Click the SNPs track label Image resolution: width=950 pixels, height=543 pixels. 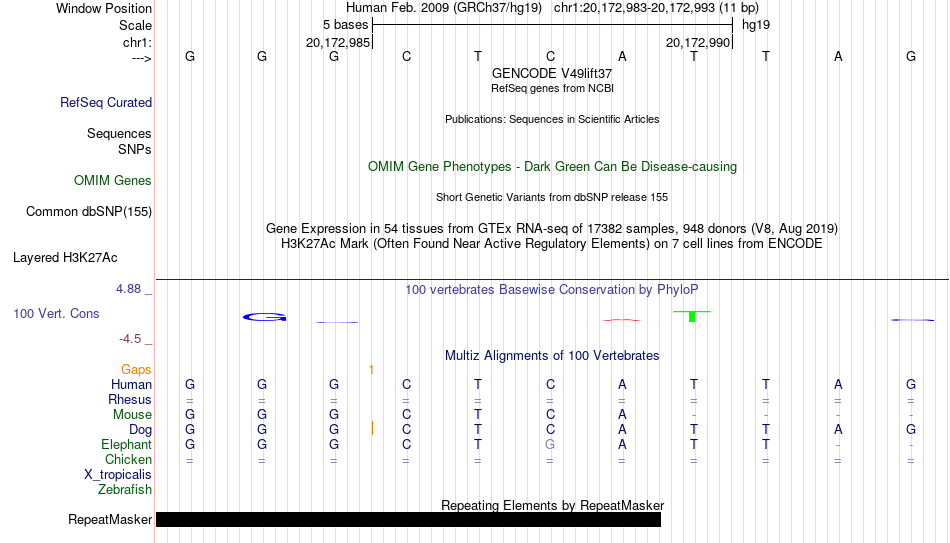(x=135, y=149)
